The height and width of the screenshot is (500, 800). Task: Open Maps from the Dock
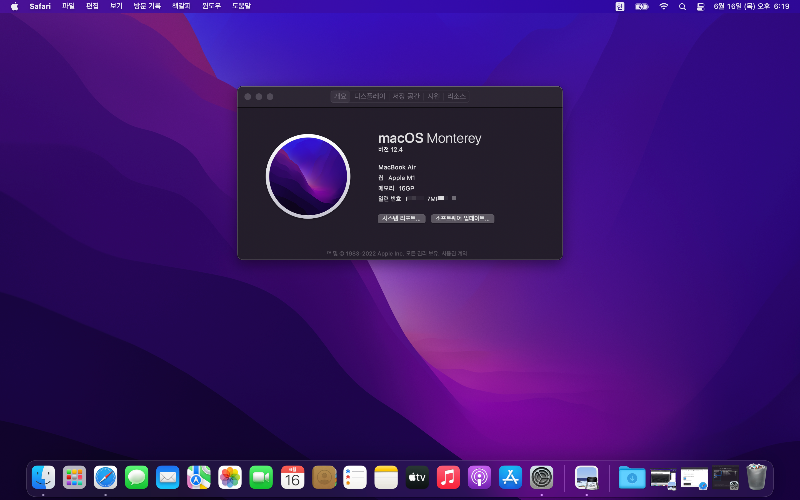[x=199, y=478]
